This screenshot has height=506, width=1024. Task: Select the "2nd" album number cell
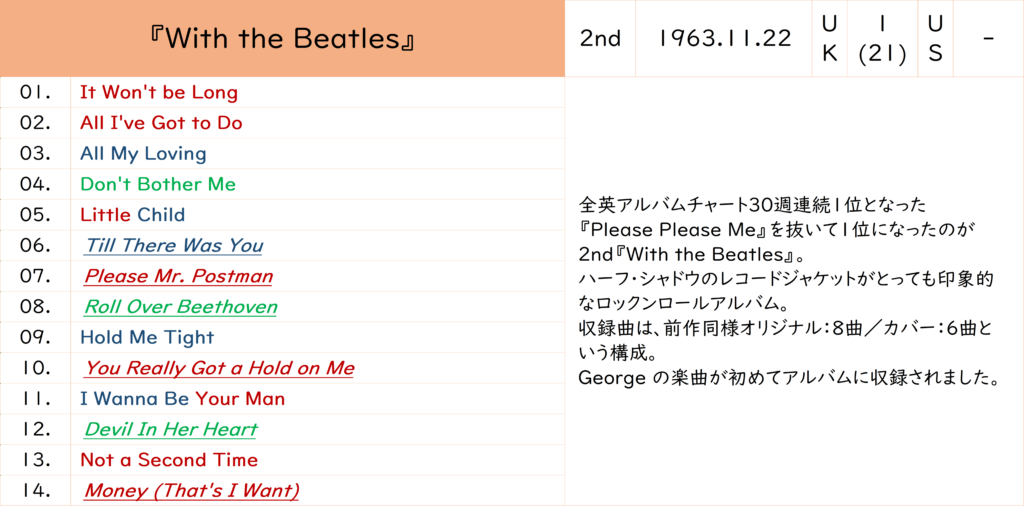tap(600, 39)
